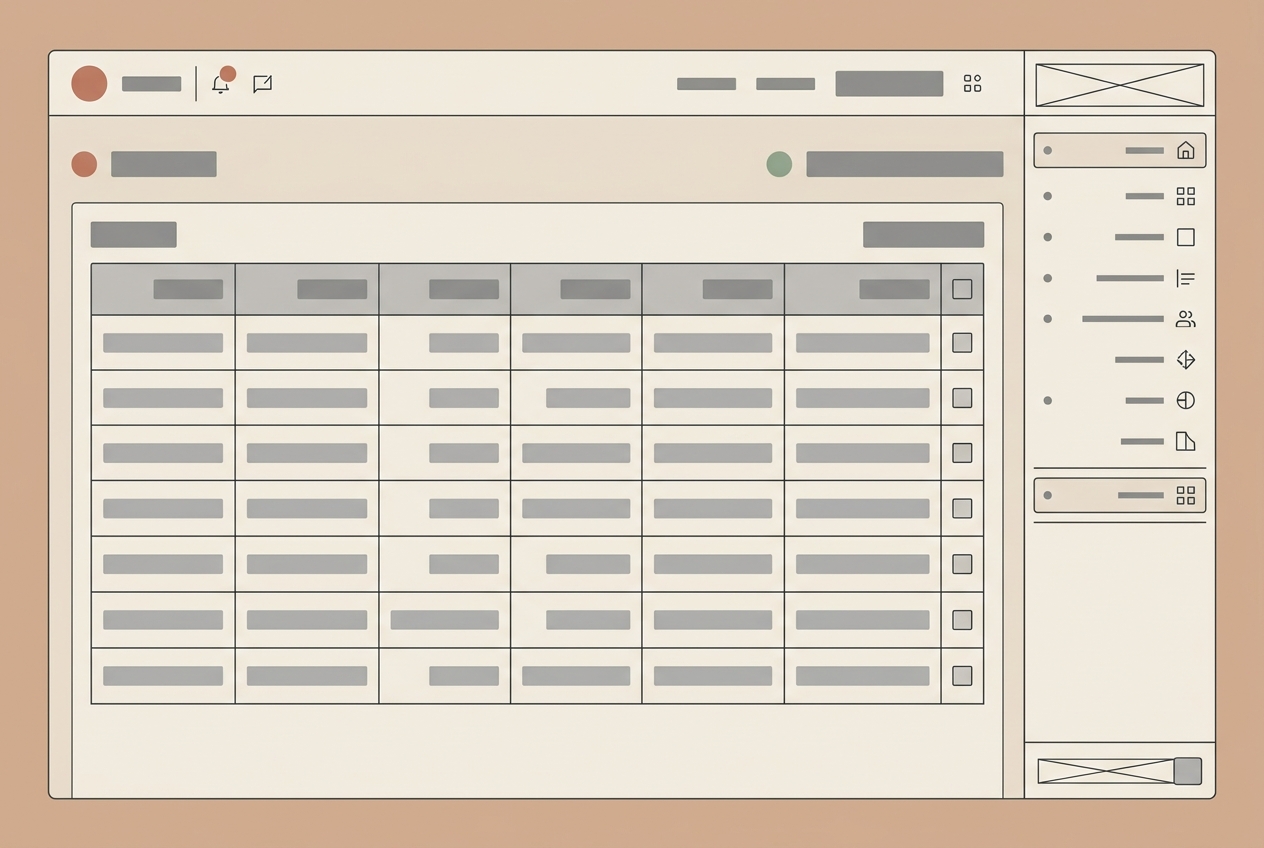Click the second navigation link in top header

[x=785, y=84]
